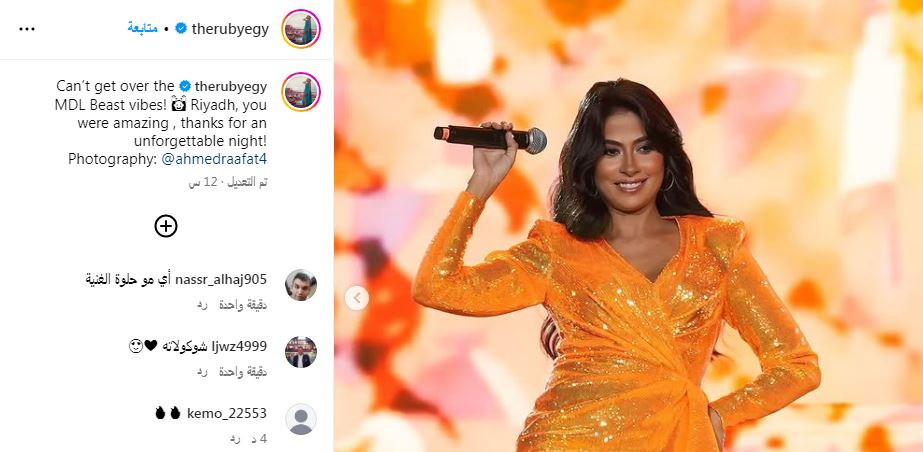Reply to kemo_22553's comment
The width and height of the screenshot is (923, 452).
point(235,439)
